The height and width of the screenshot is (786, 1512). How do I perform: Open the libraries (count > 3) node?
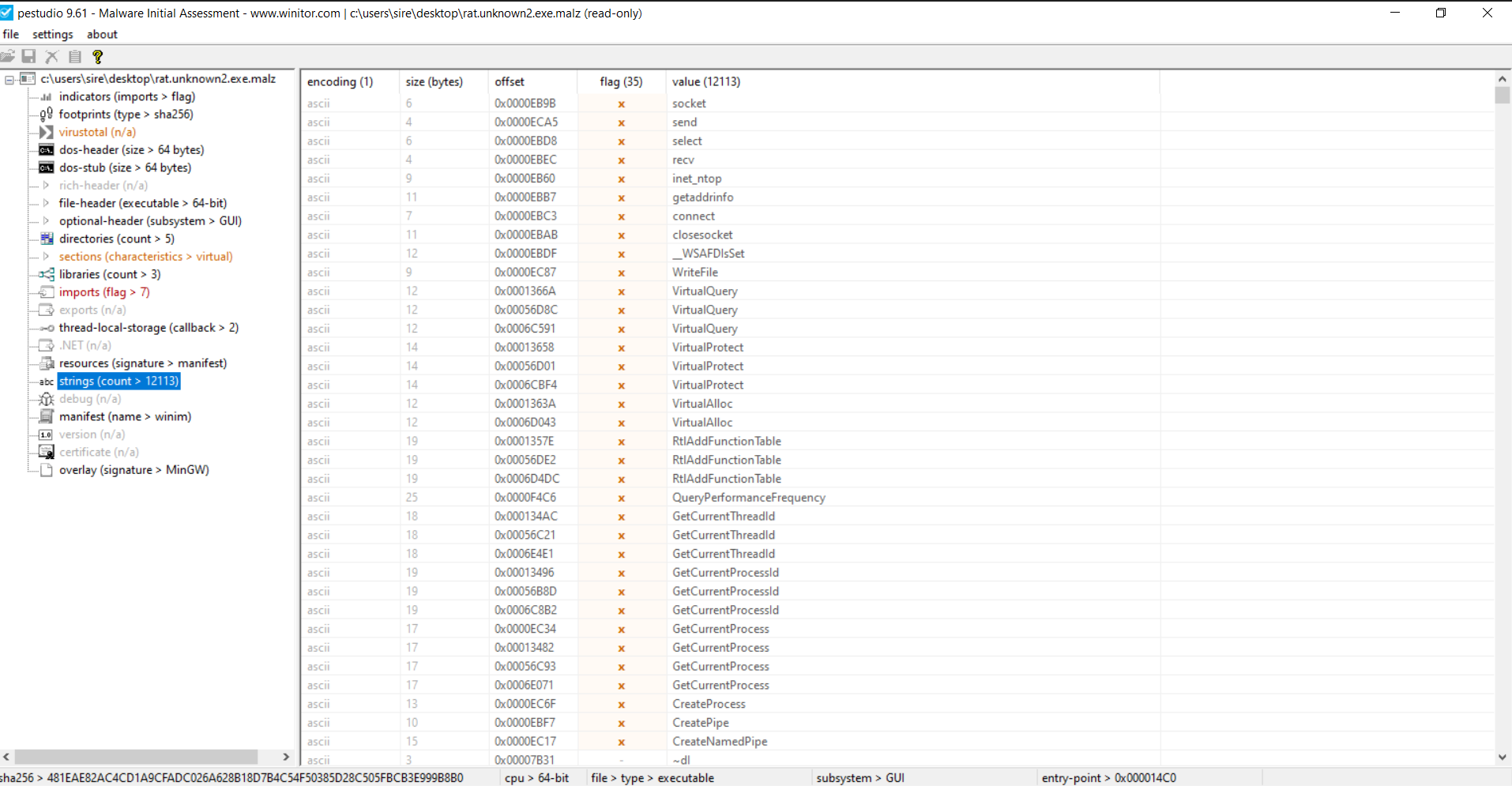point(109,274)
